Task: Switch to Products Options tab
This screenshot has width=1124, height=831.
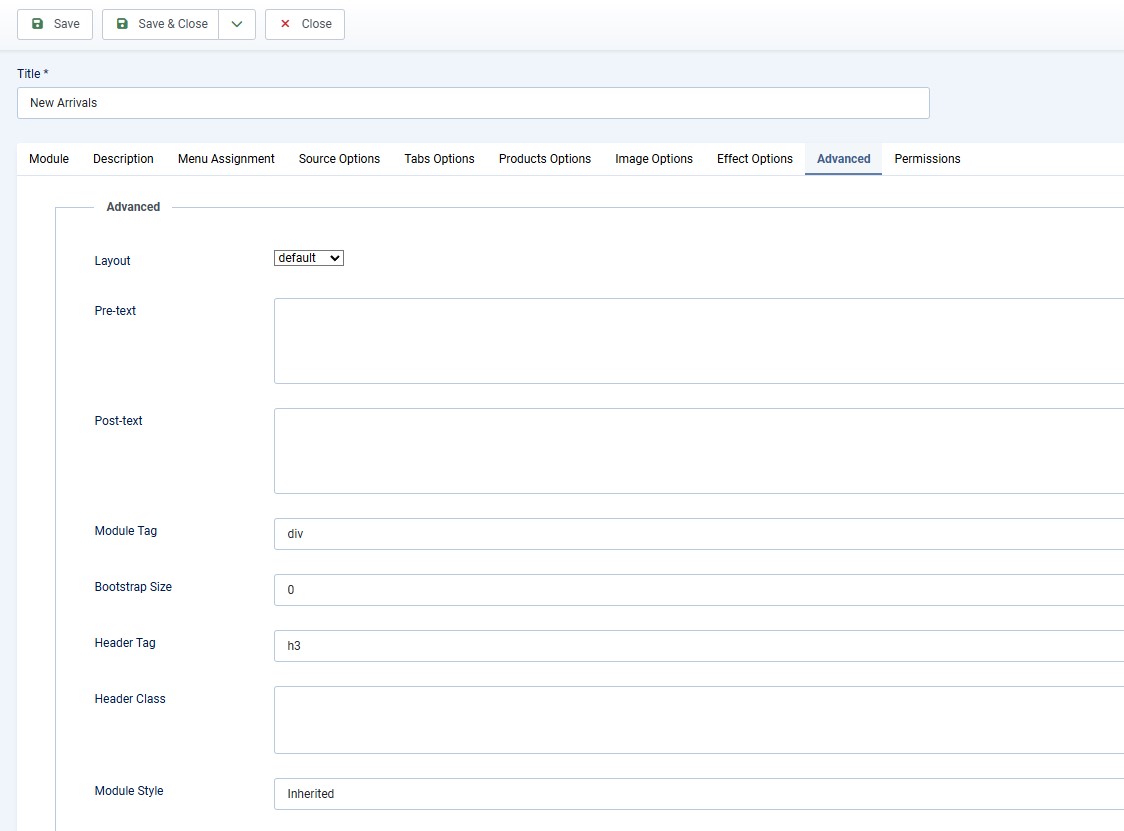Action: click(544, 159)
